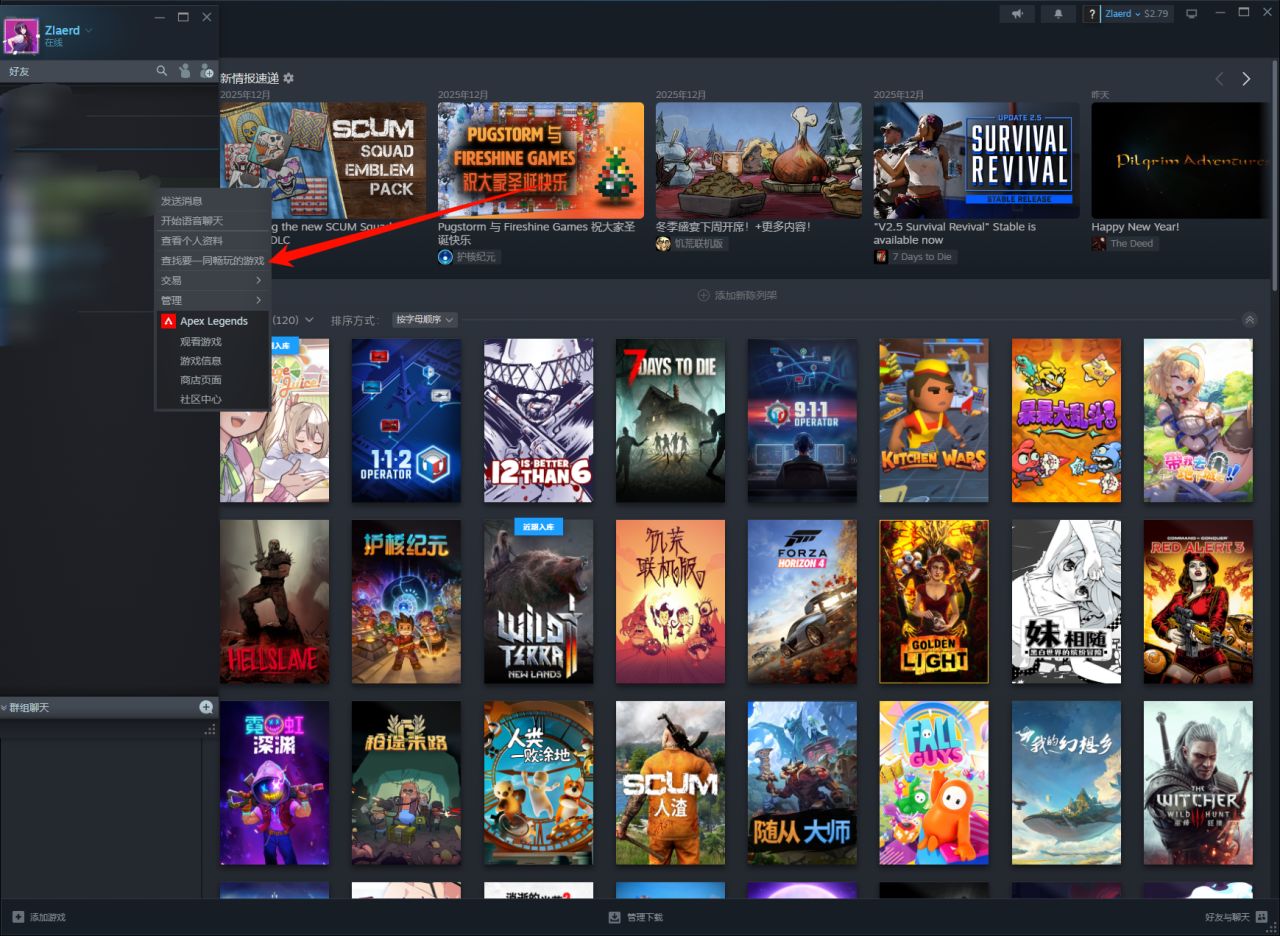Show next news with right arrow
1280x936 pixels.
1246,79
